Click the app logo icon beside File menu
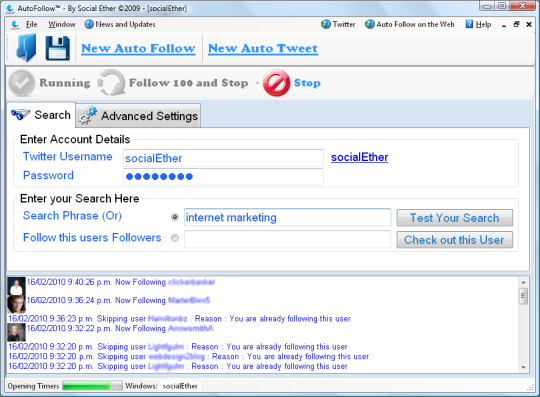This screenshot has height=397, width=540. coord(15,24)
